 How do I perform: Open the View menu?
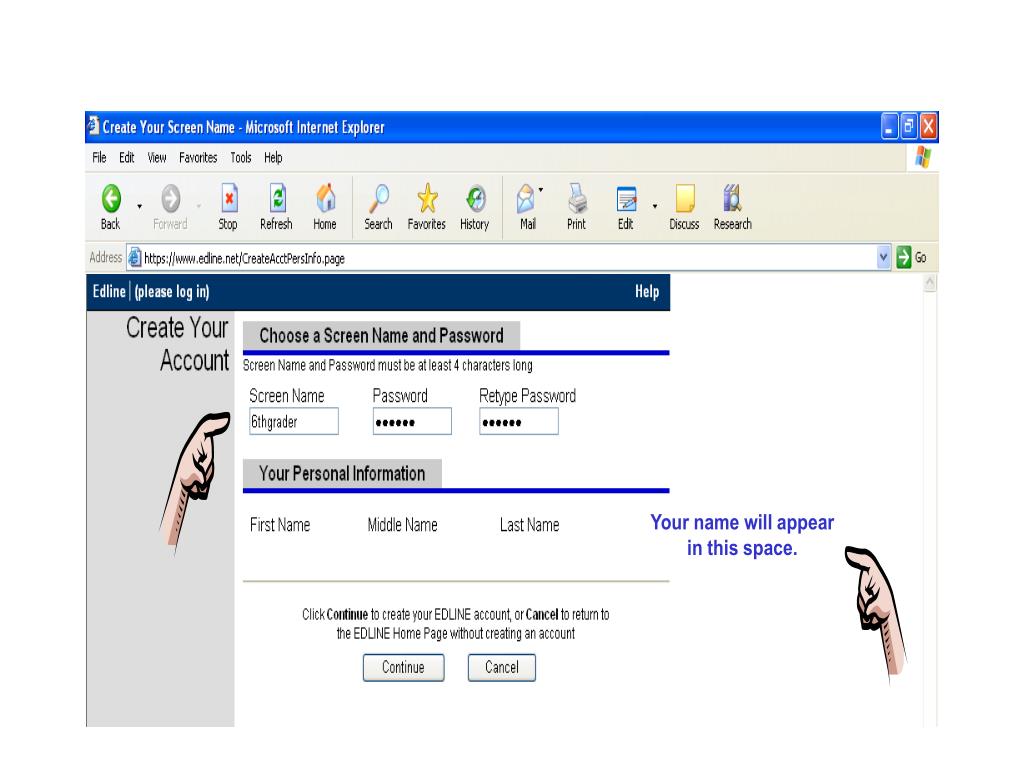point(157,157)
